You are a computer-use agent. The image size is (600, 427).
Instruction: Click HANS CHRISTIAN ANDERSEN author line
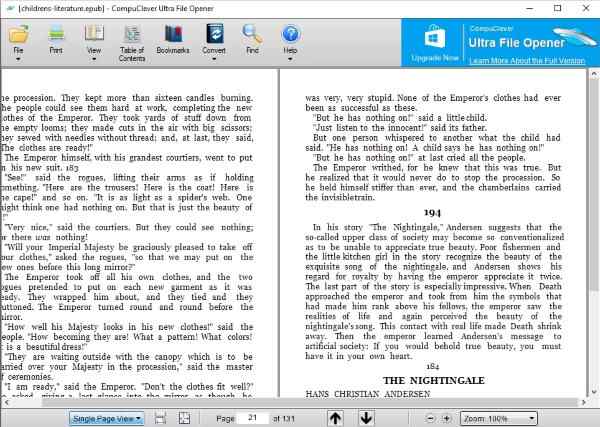(x=368, y=394)
